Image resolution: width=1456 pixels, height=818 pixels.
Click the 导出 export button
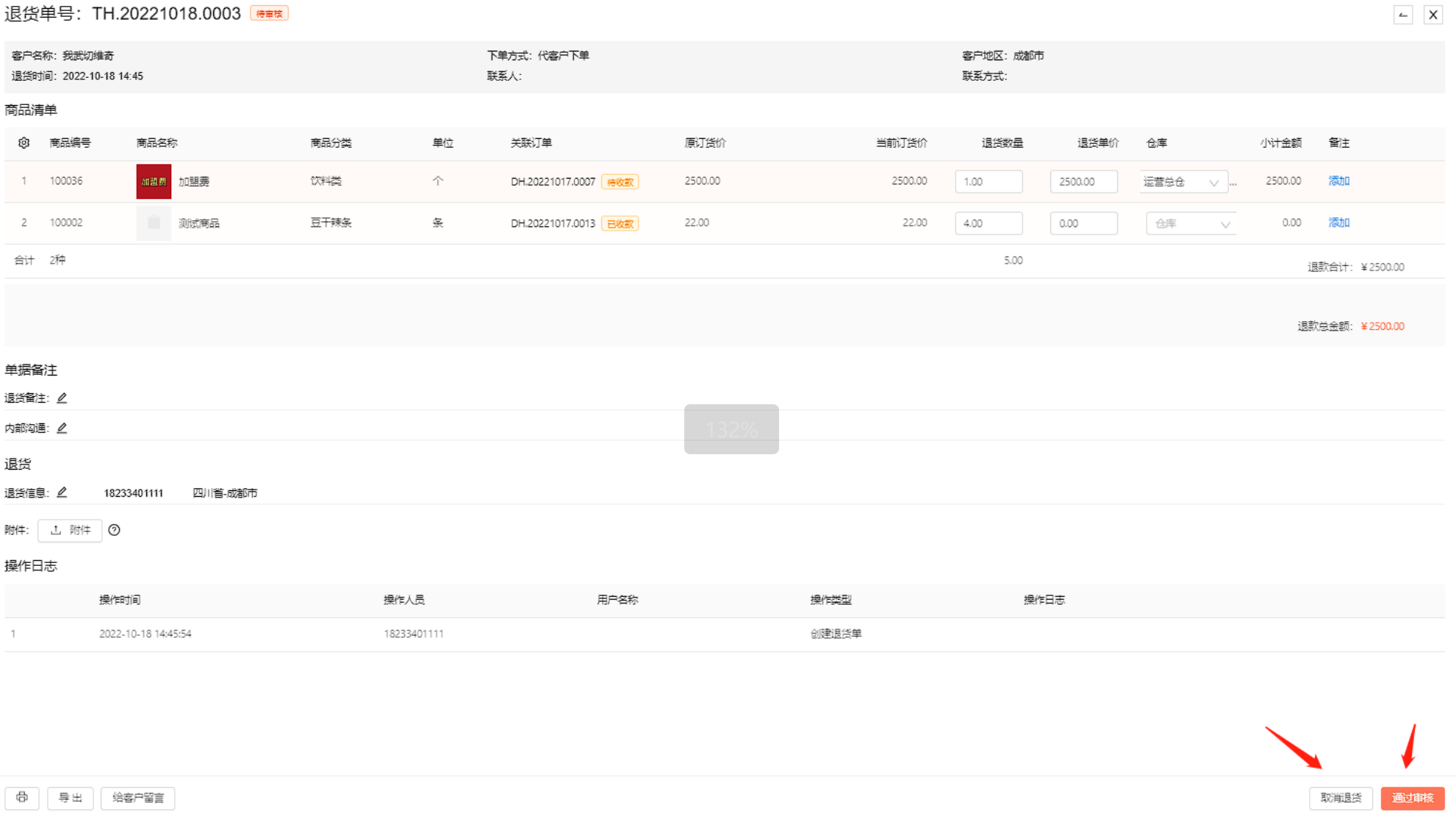point(71,797)
